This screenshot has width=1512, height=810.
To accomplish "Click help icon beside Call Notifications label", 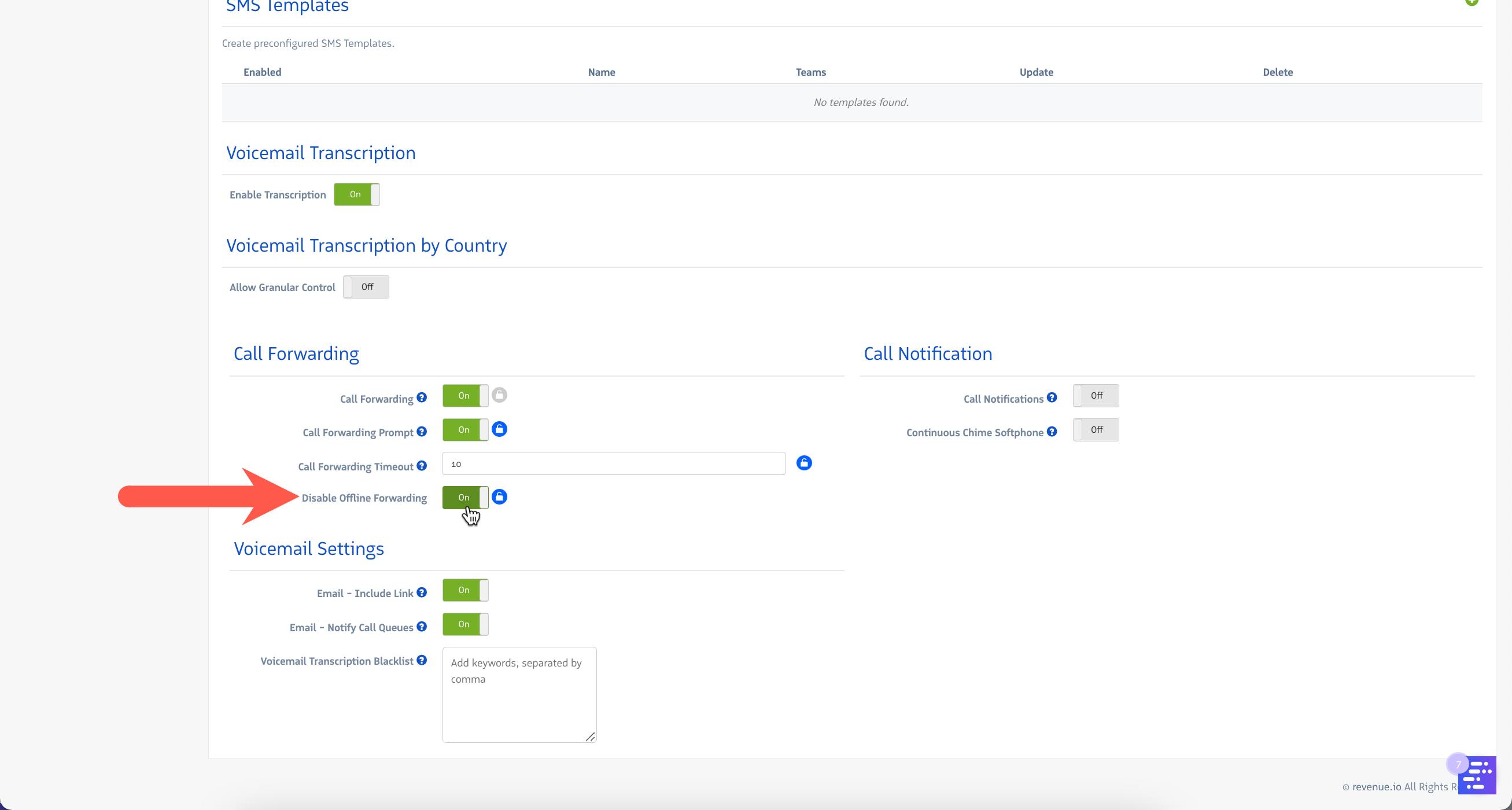I will coord(1051,398).
